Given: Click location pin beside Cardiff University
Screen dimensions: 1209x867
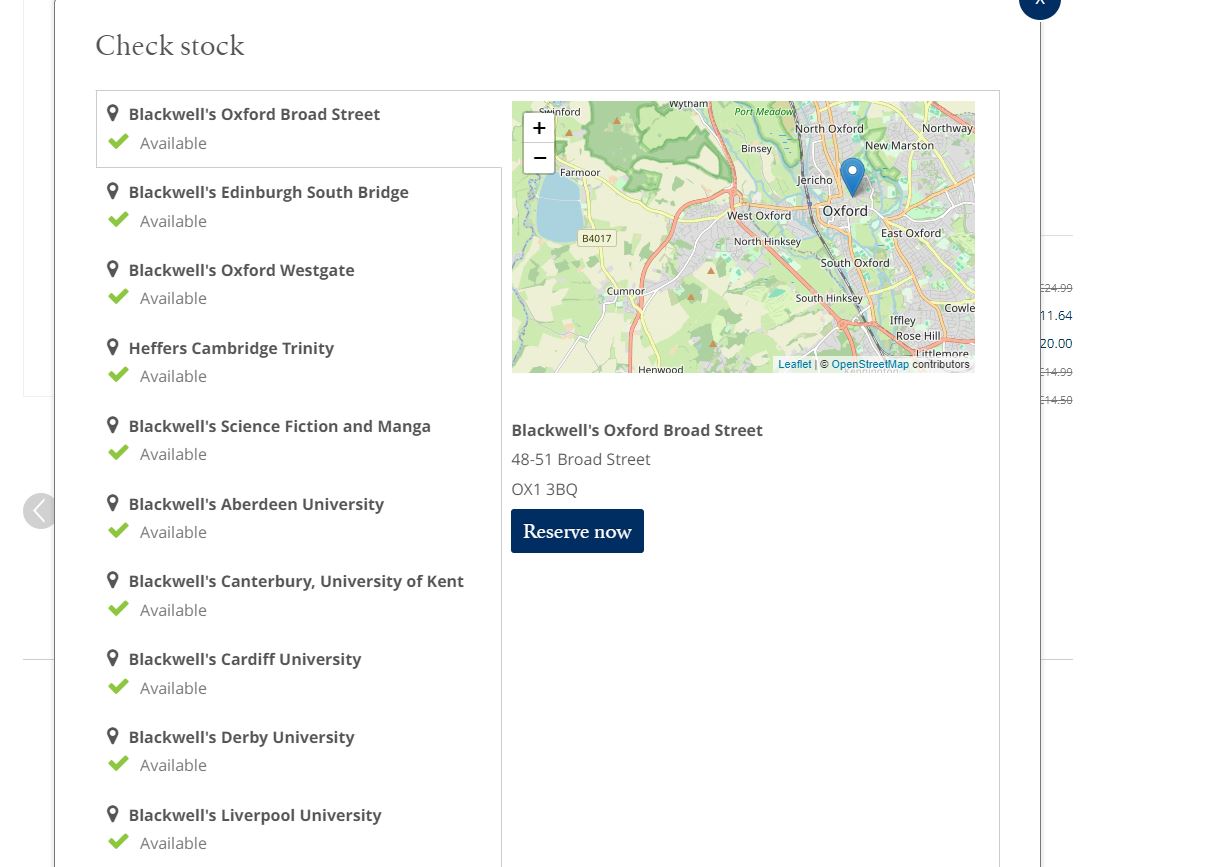Looking at the screenshot, I should tap(113, 658).
